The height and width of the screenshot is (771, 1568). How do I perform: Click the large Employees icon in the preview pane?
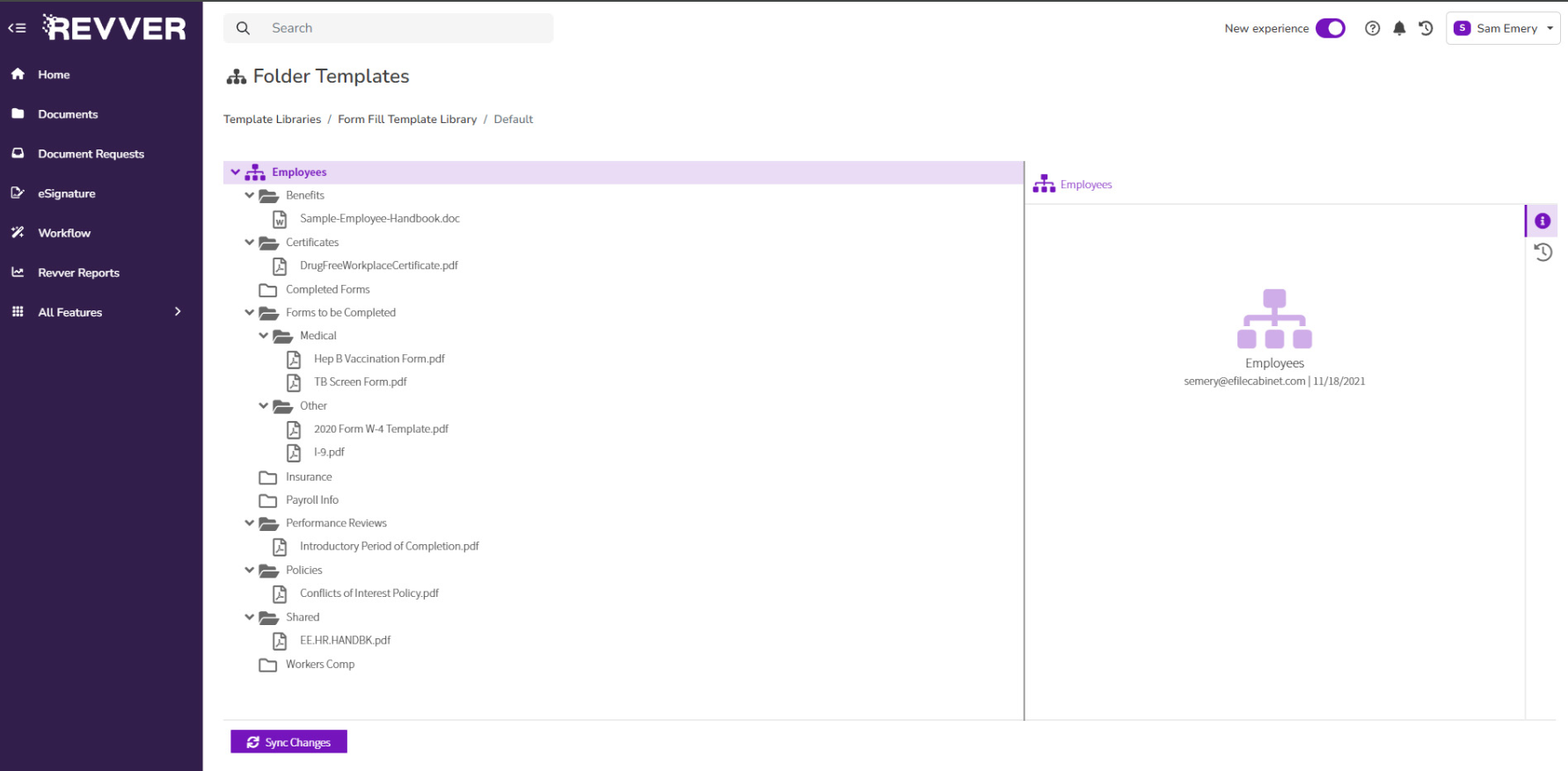point(1274,318)
